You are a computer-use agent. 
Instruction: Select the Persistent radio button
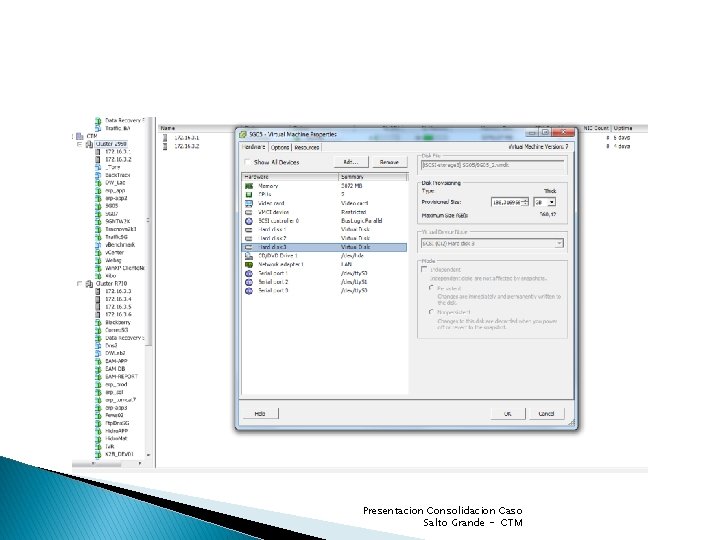(x=431, y=288)
